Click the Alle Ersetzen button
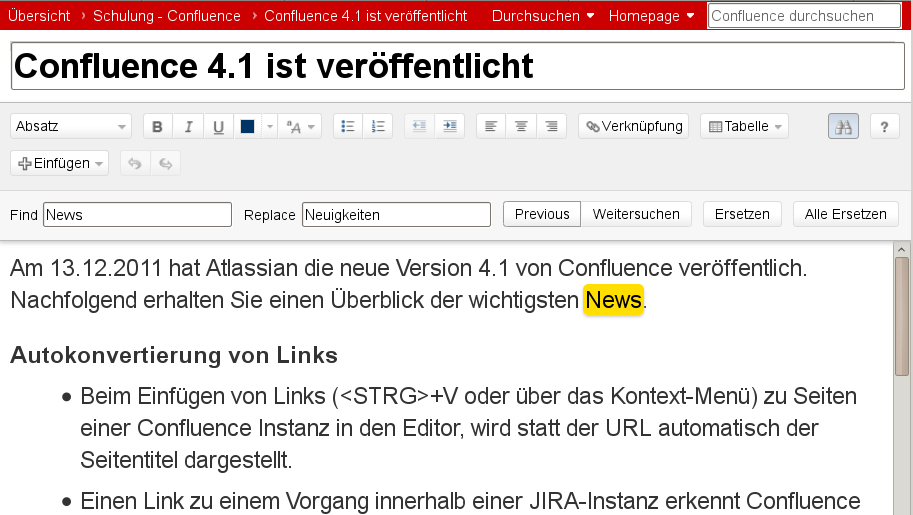 tap(845, 214)
